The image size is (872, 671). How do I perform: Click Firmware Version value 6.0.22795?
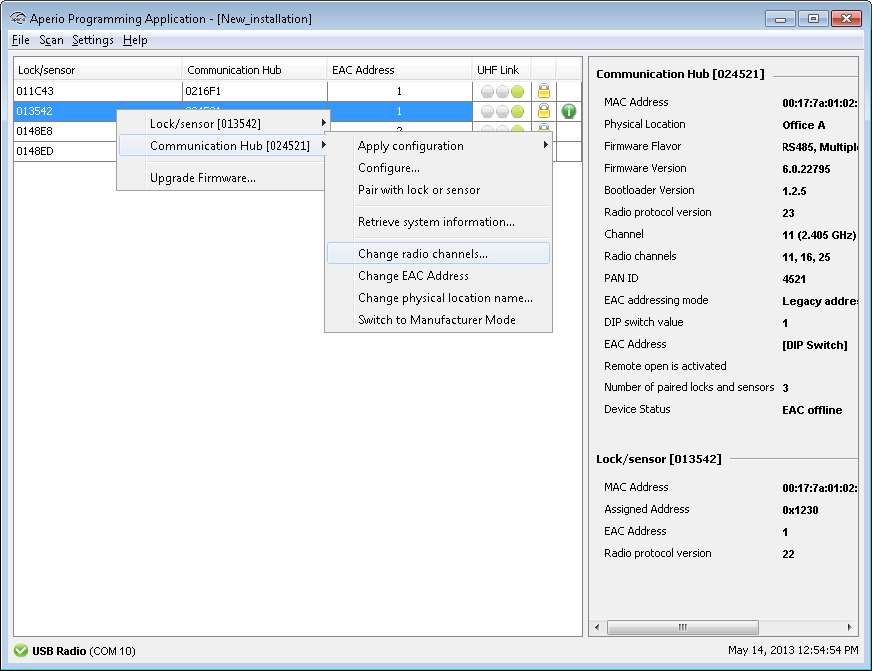click(x=806, y=169)
